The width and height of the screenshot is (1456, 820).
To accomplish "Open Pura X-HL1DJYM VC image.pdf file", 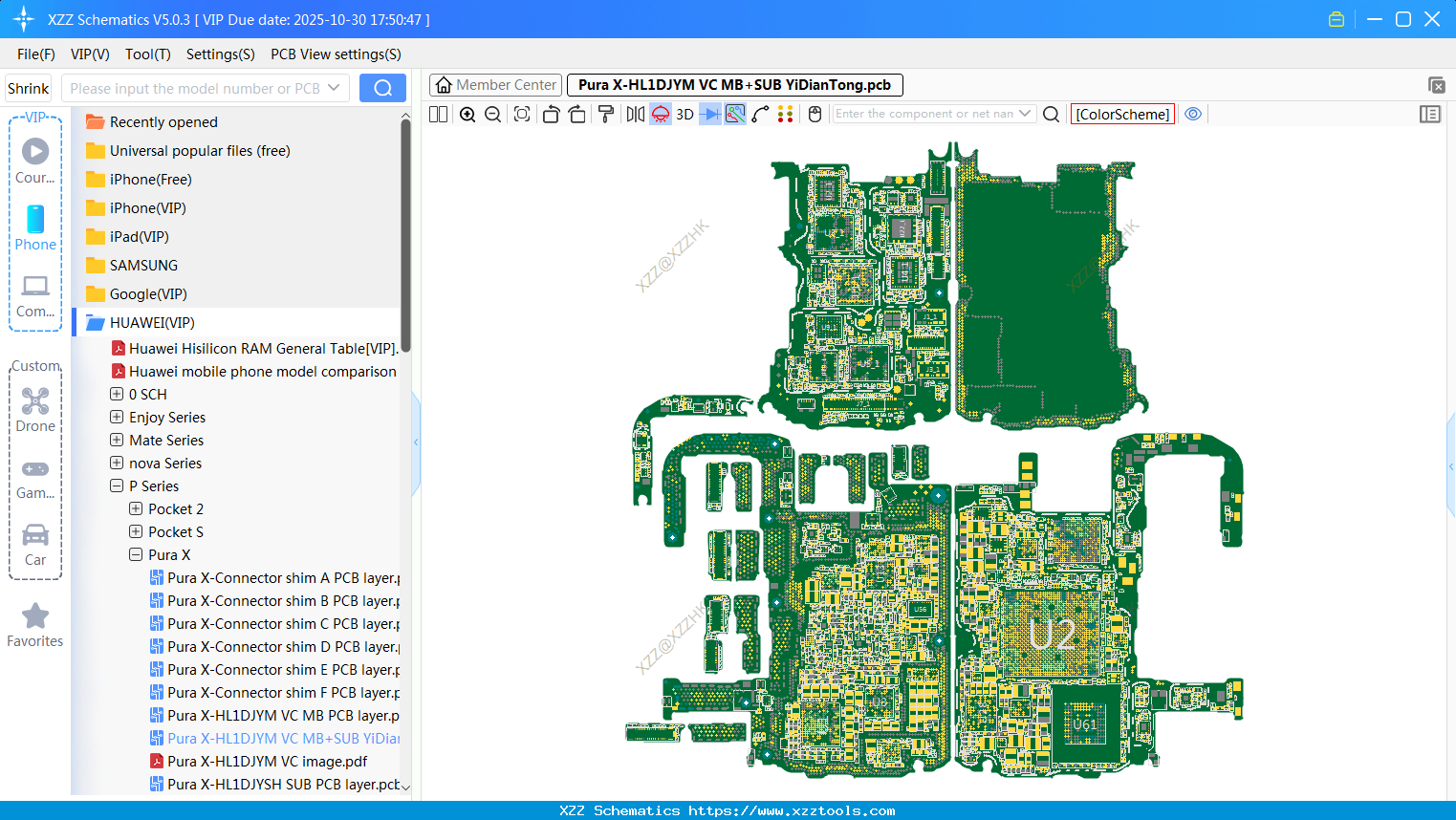I will pos(267,762).
